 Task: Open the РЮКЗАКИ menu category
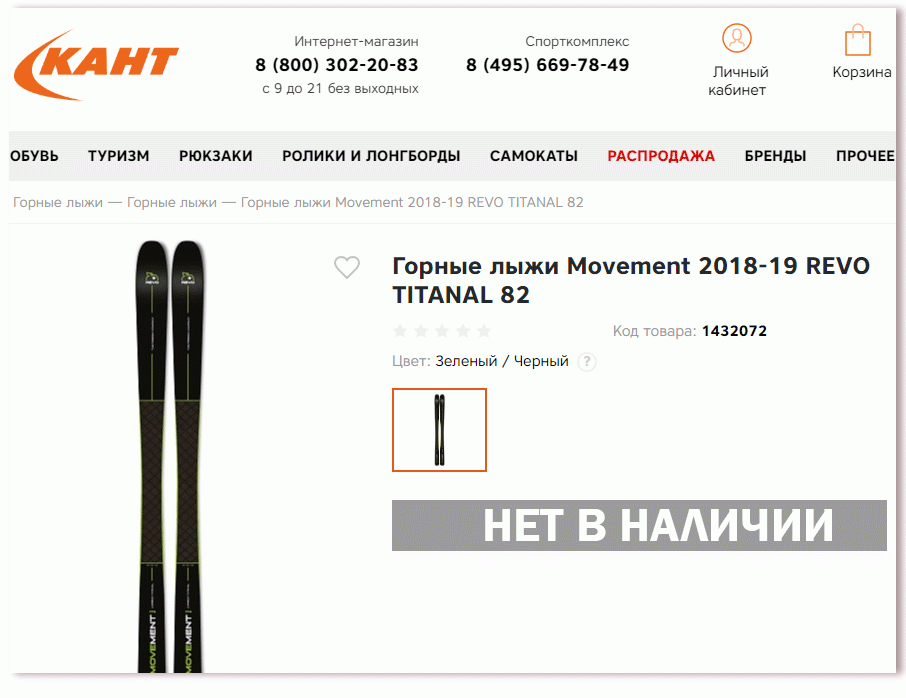[x=216, y=156]
